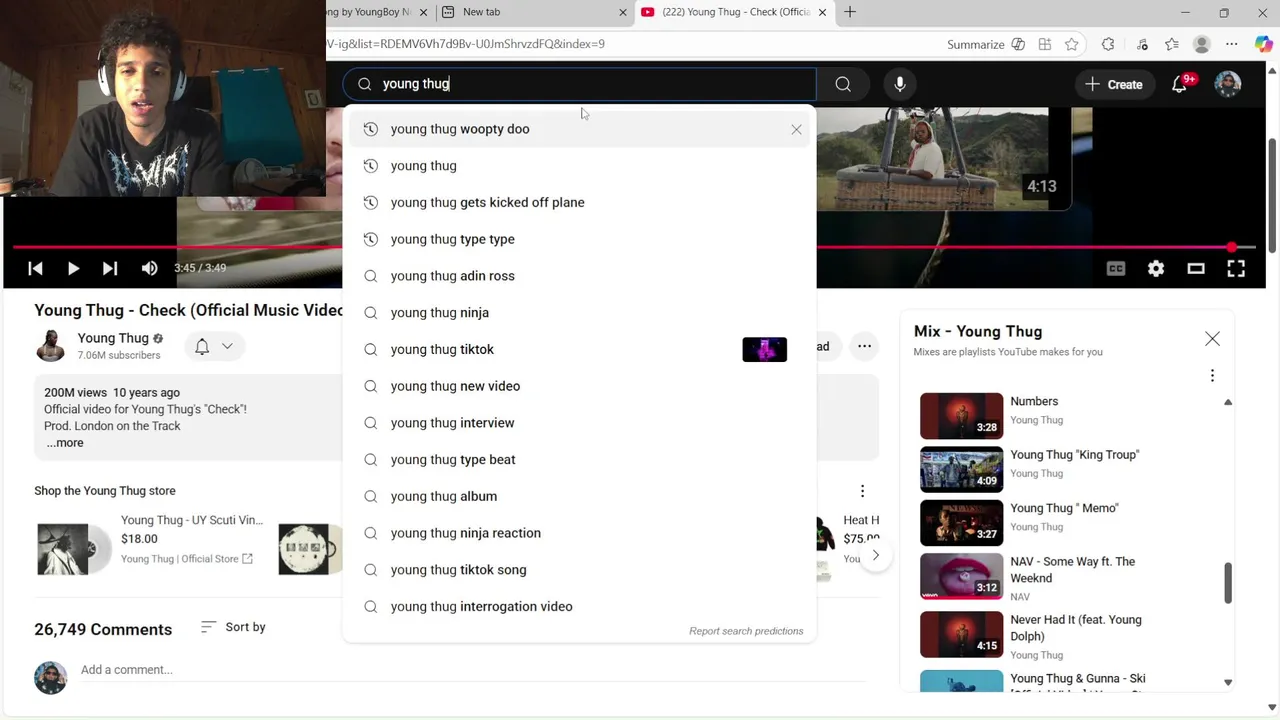Mute the video with the speaker icon
Screen dimensions: 1280x720
[x=149, y=268]
